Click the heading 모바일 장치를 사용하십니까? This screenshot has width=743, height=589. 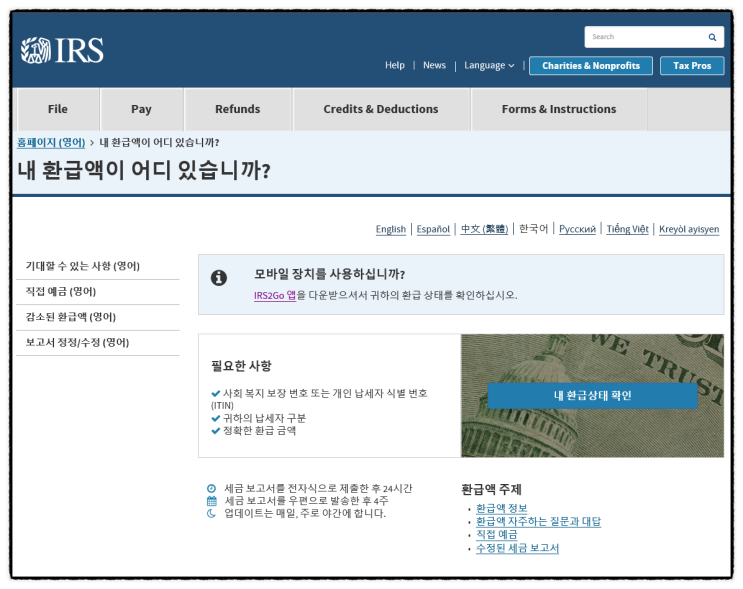coord(329,274)
